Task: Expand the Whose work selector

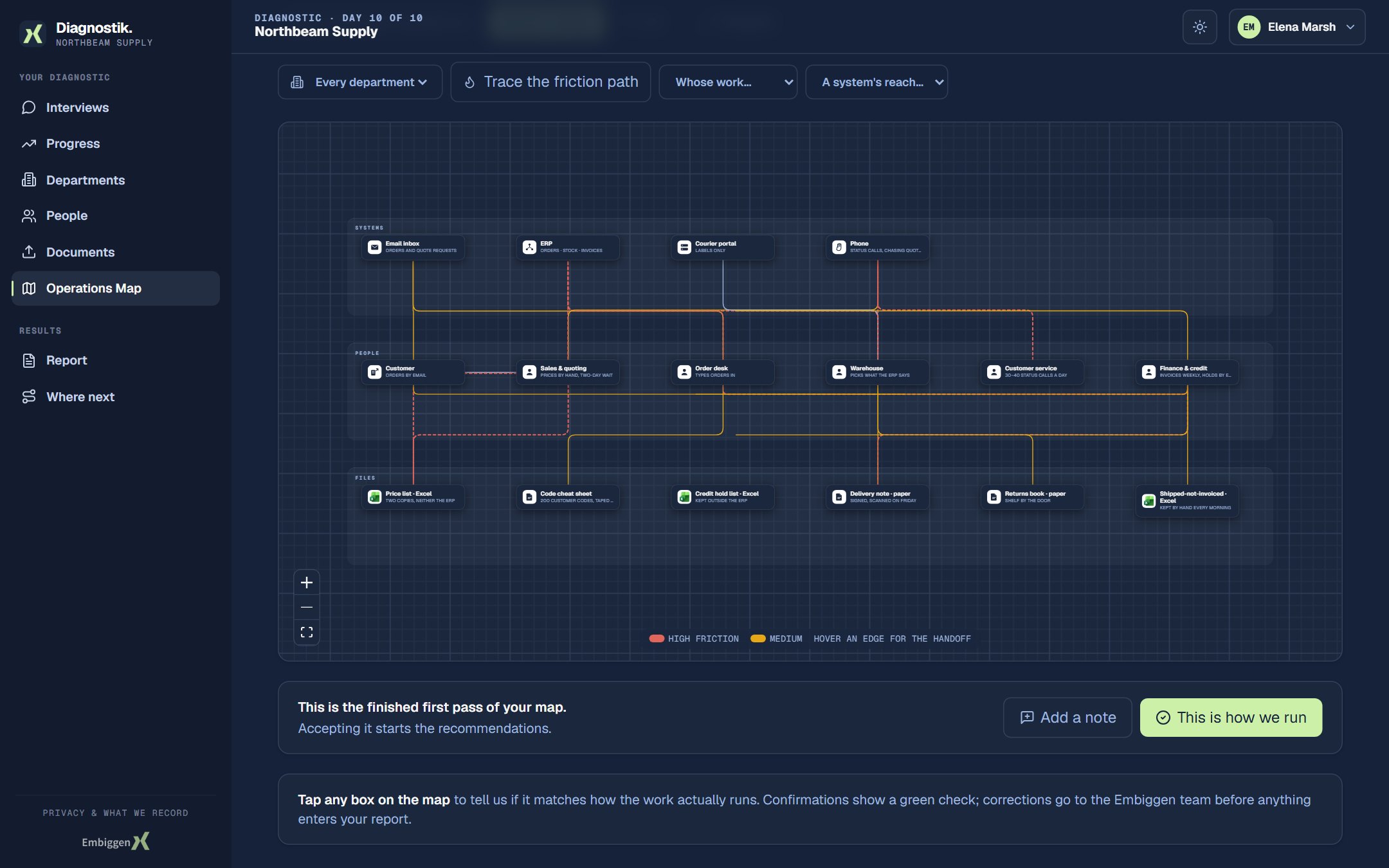Action: [728, 82]
